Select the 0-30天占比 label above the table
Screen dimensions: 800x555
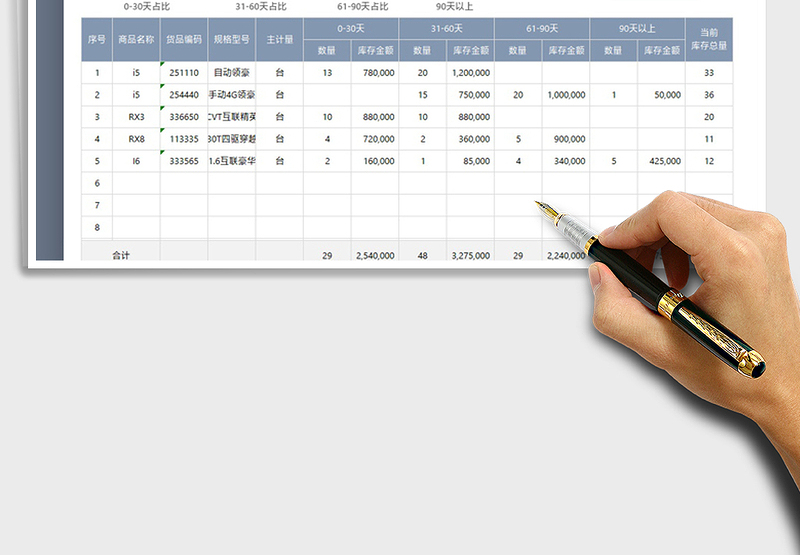click(146, 7)
